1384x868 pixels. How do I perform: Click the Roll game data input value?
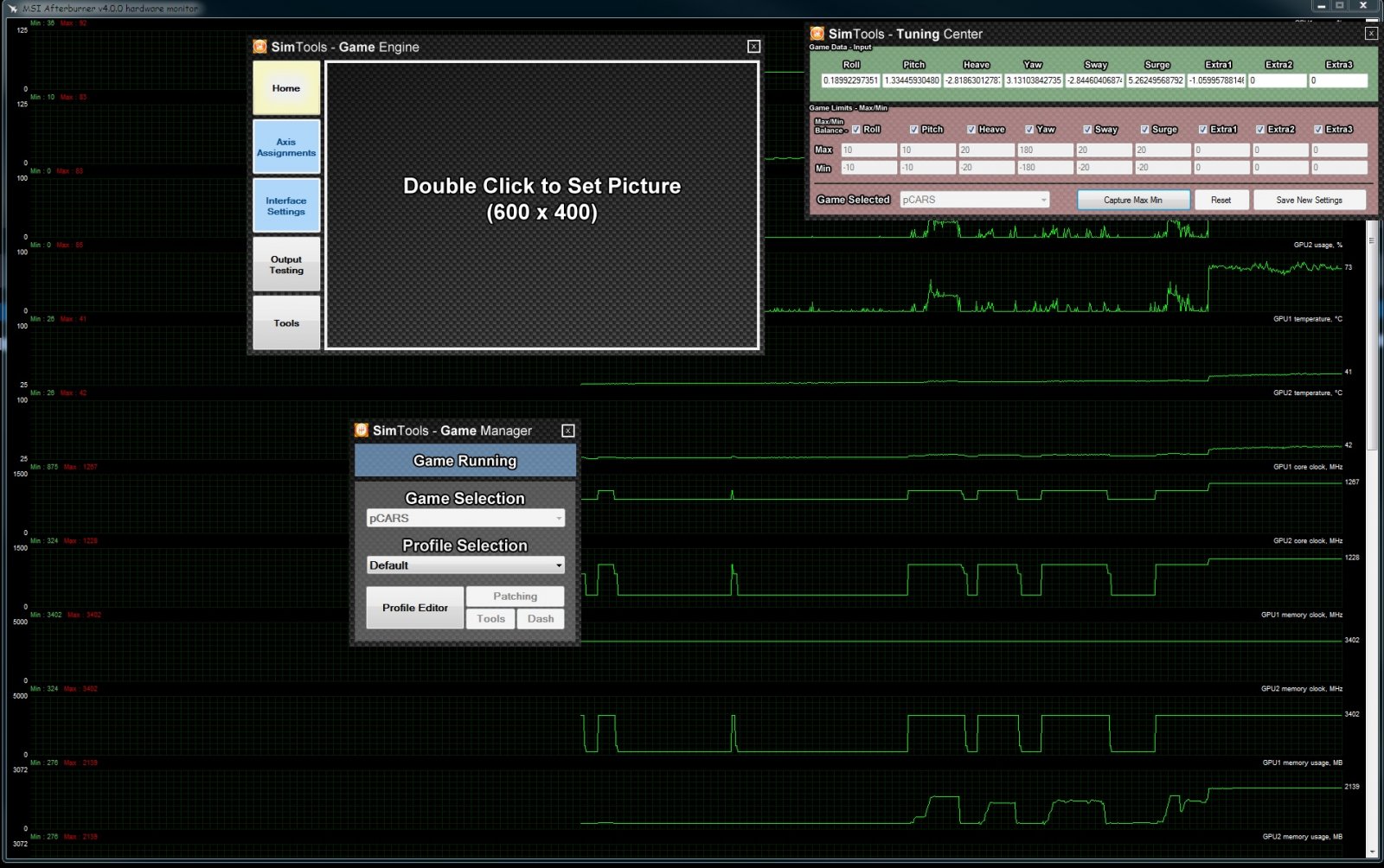[x=850, y=80]
